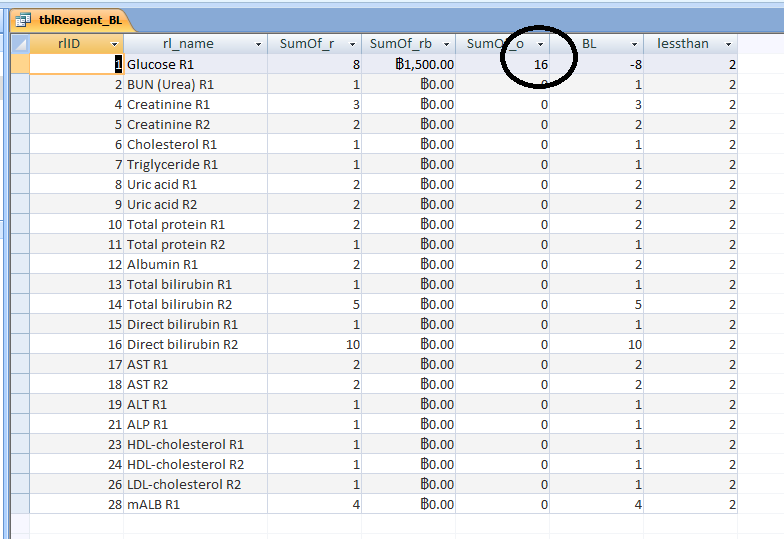Click the HDL-cholesterol R2 cell

point(196,464)
